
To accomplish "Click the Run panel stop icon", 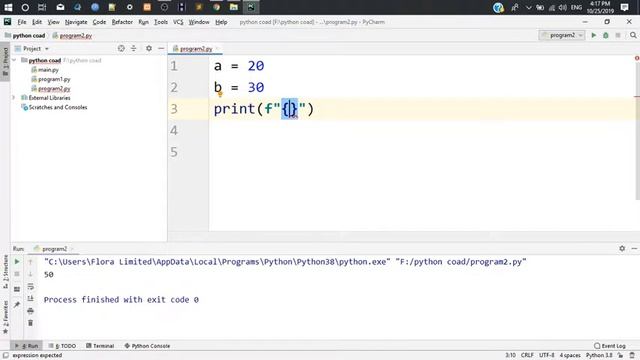I will tap(17, 274).
